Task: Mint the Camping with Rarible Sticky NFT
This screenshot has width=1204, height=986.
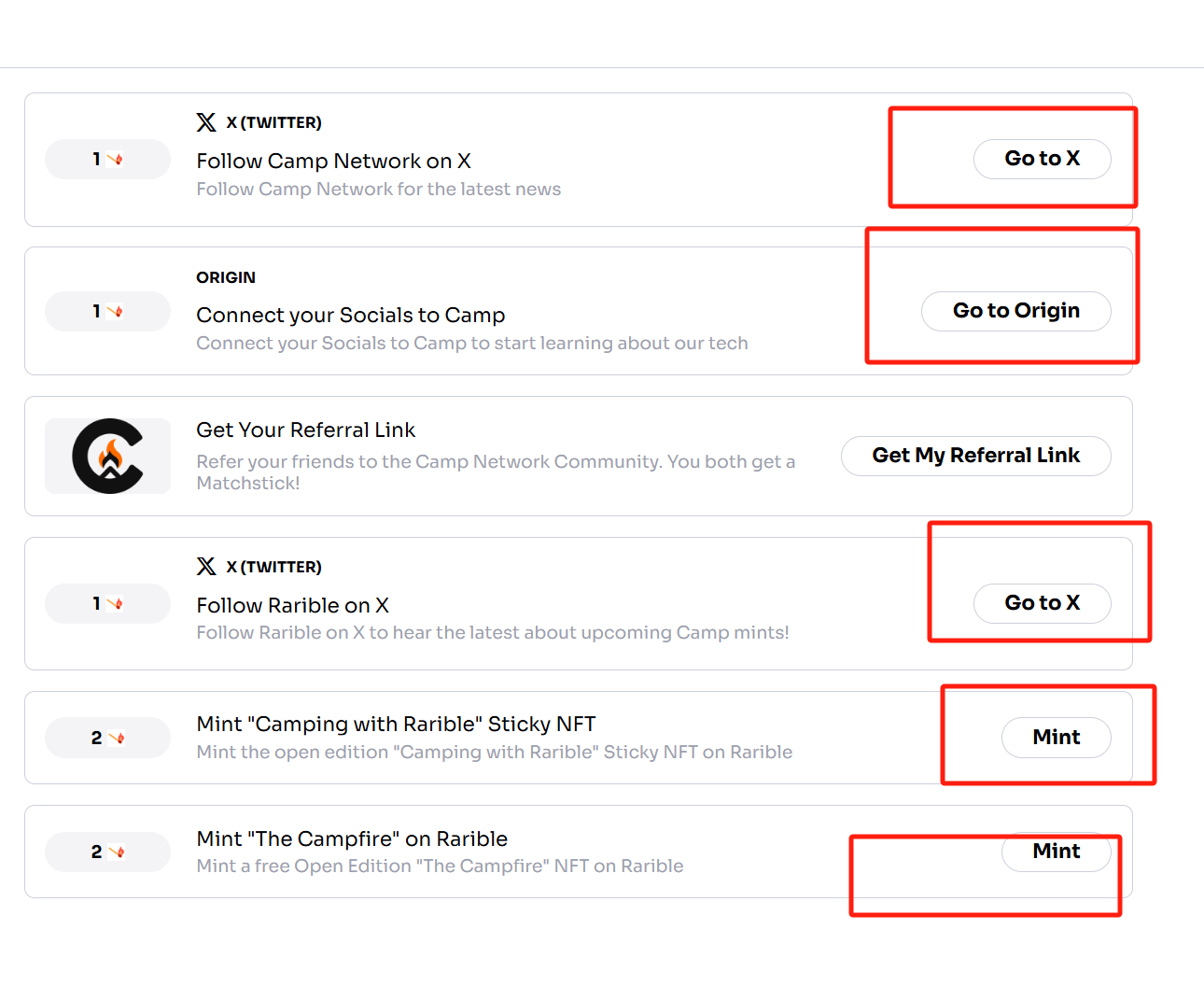Action: 1057,738
